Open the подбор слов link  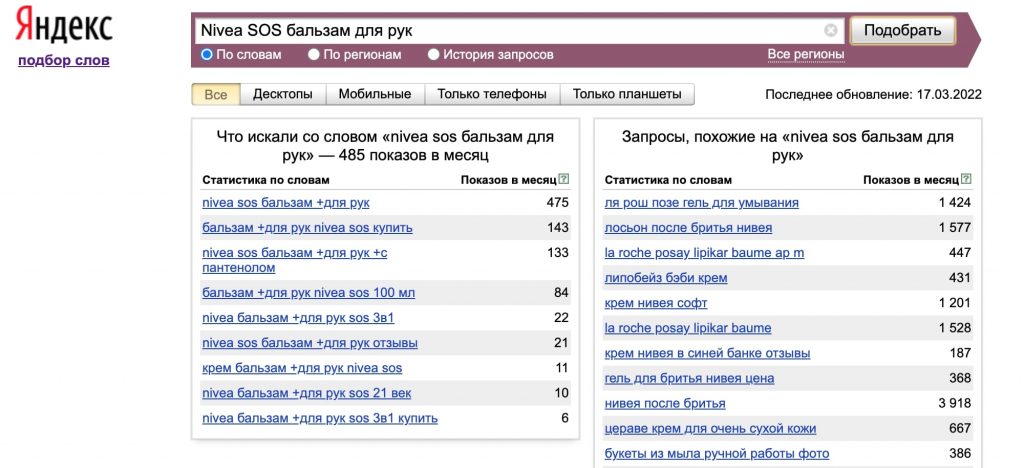[x=64, y=61]
